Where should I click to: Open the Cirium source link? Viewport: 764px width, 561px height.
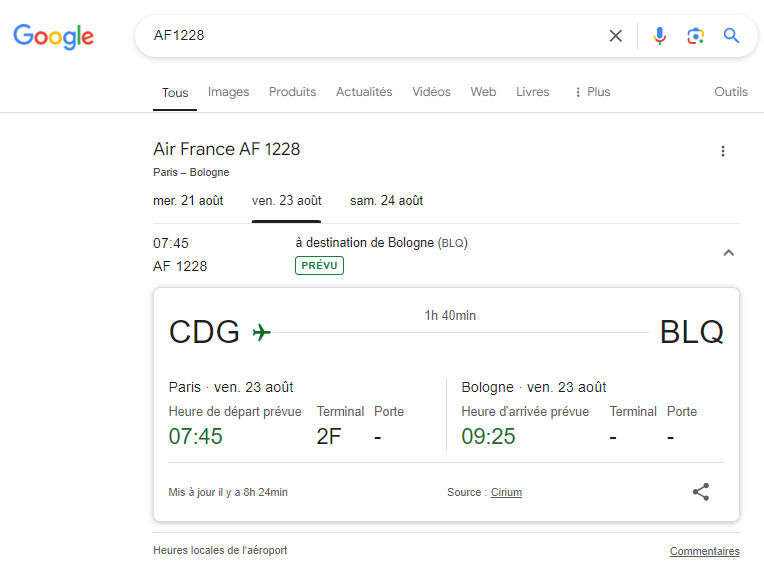pos(506,492)
